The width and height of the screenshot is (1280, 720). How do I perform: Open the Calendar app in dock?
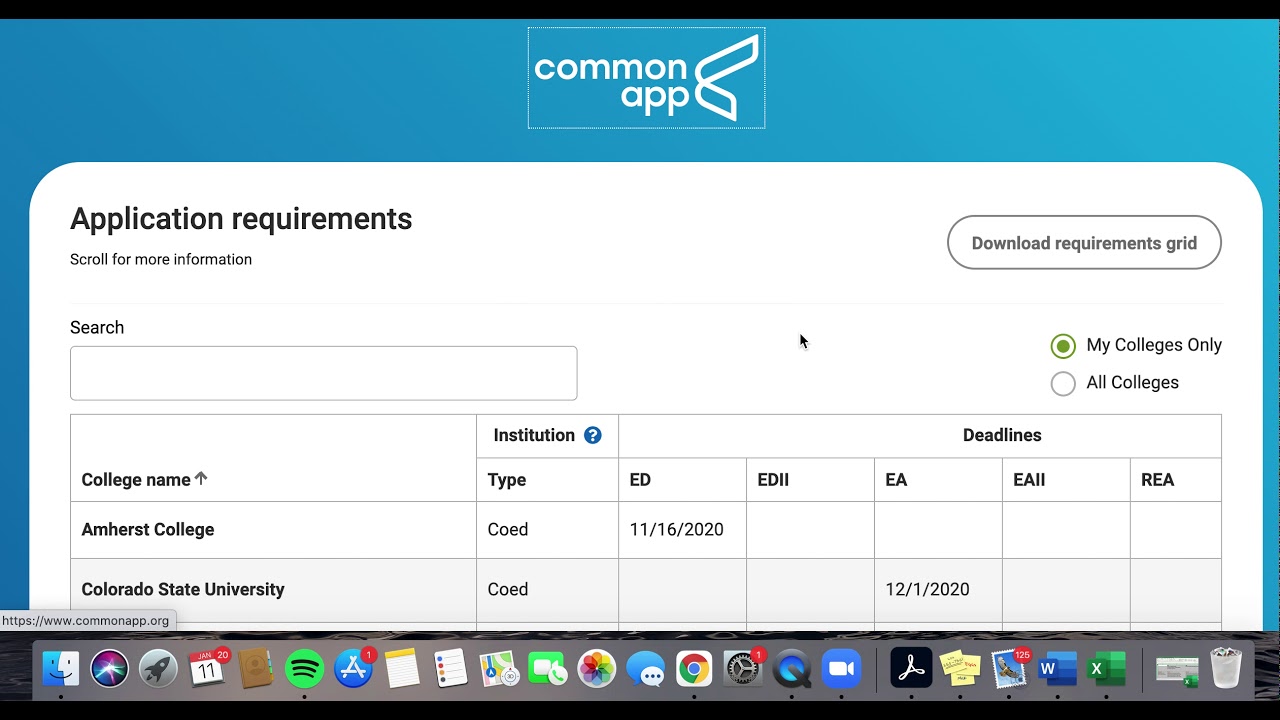coord(207,668)
